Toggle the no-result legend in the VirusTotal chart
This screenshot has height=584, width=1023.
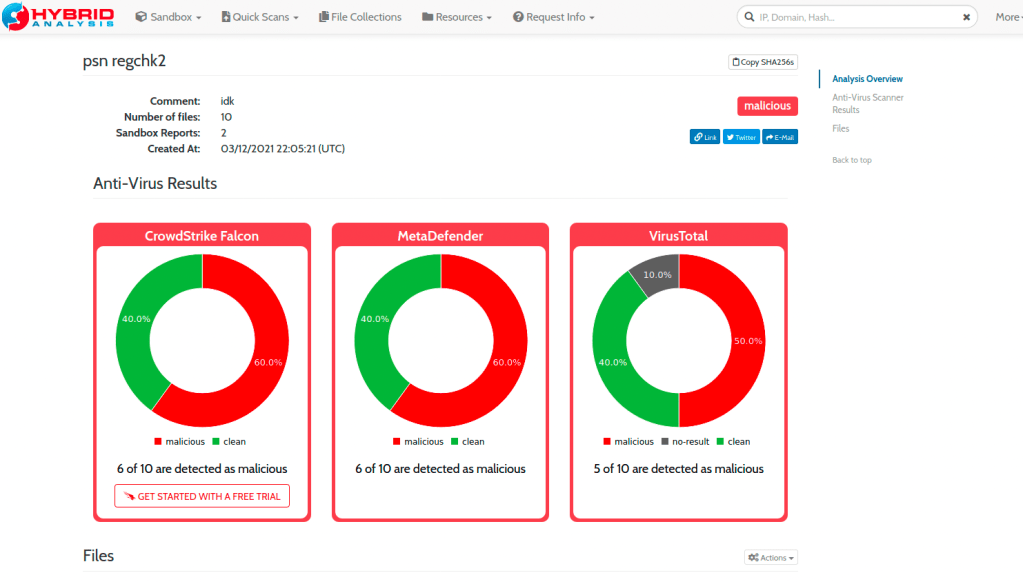[685, 441]
